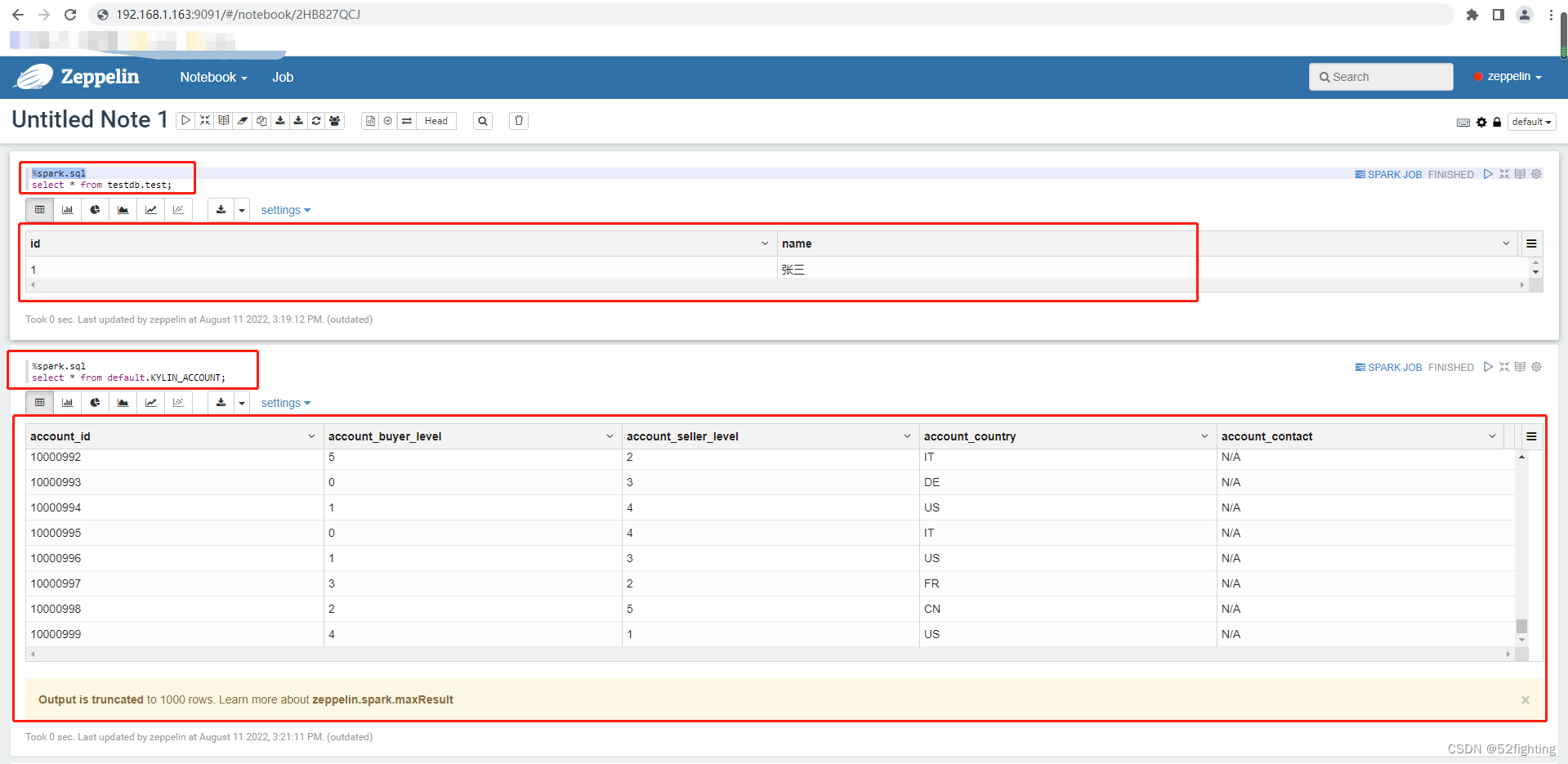Click compare revisions arrows icon
The image size is (1568, 764).
pyautogui.click(x=407, y=121)
